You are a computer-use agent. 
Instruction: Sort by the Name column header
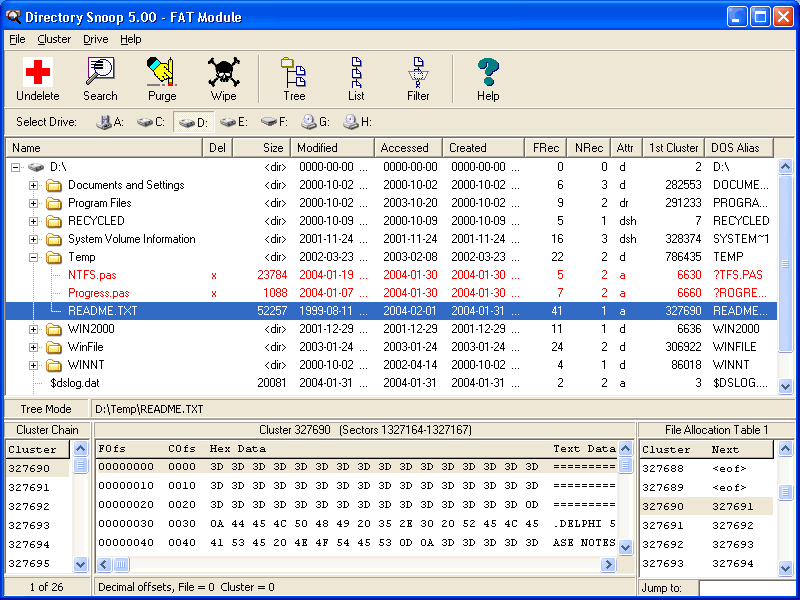[x=104, y=148]
